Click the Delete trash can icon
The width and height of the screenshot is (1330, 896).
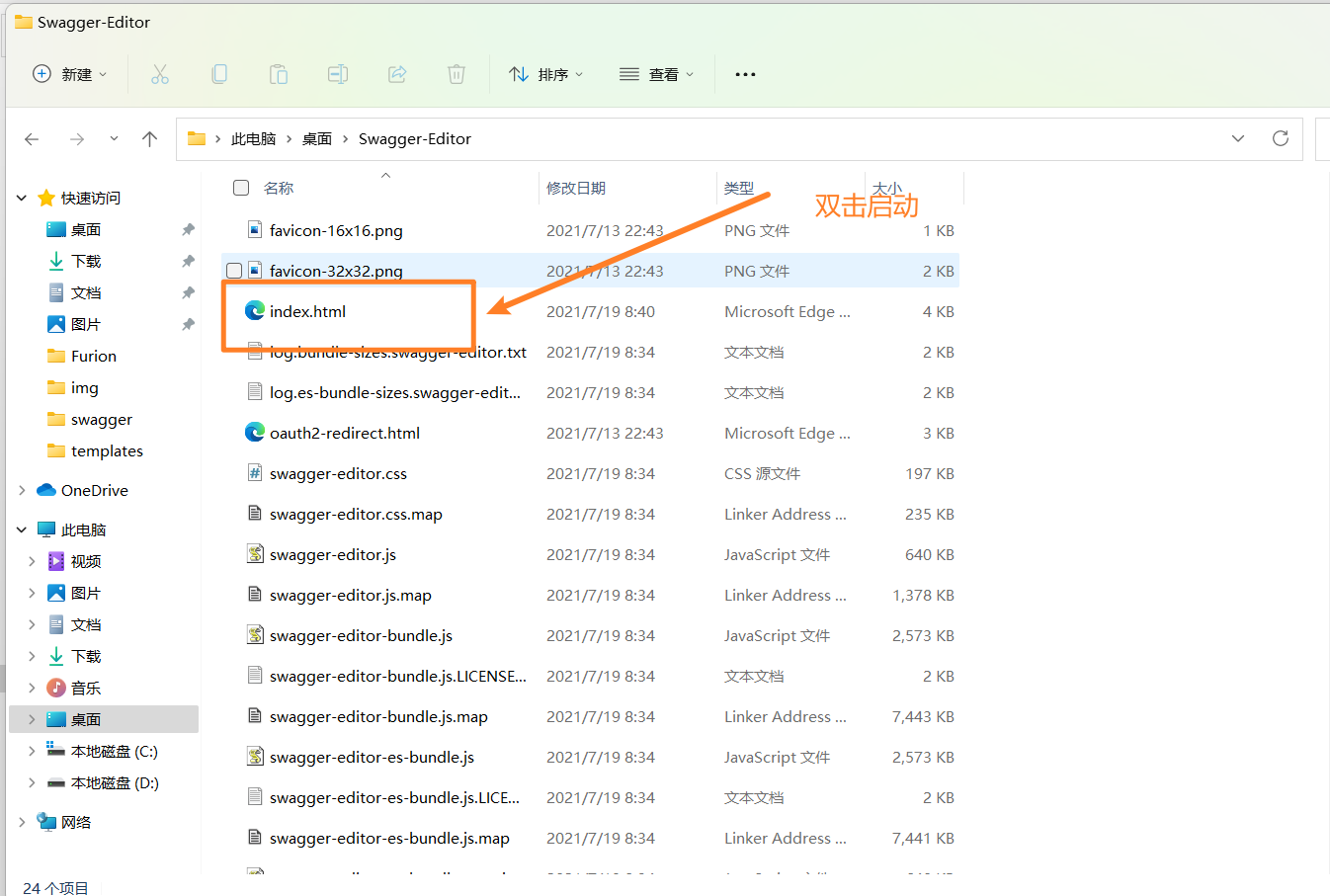click(x=457, y=74)
